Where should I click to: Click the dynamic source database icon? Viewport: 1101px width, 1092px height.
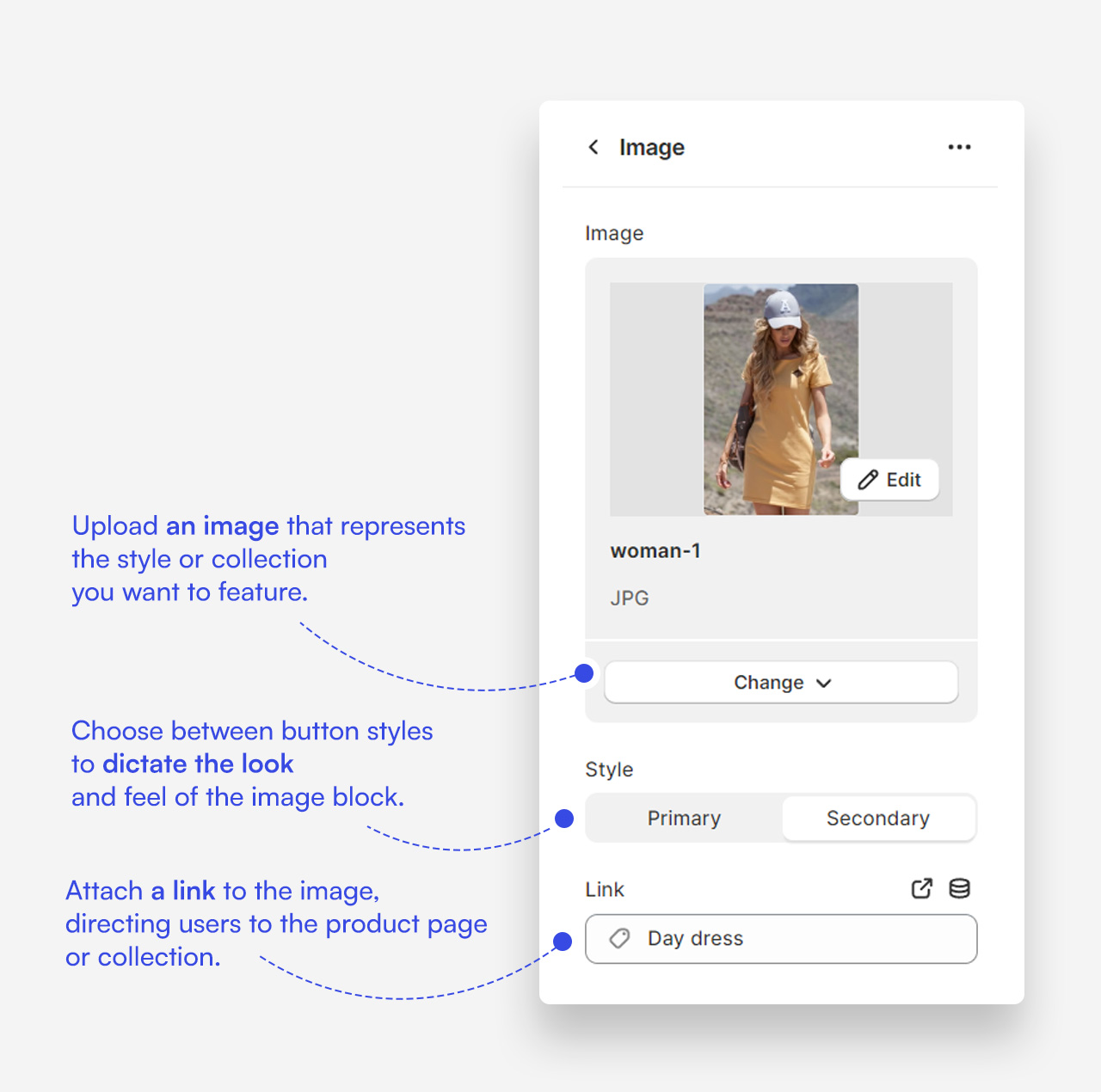[959, 888]
